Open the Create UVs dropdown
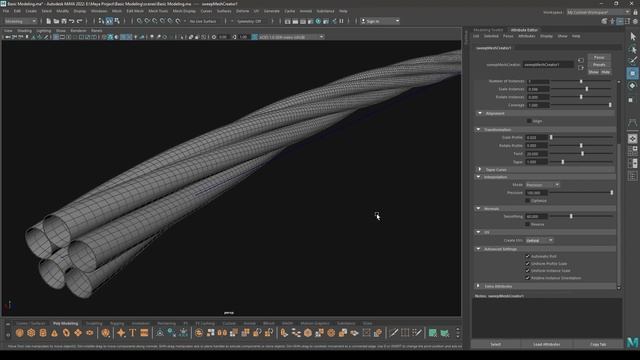Screen dimensions: 640x360 (539, 240)
